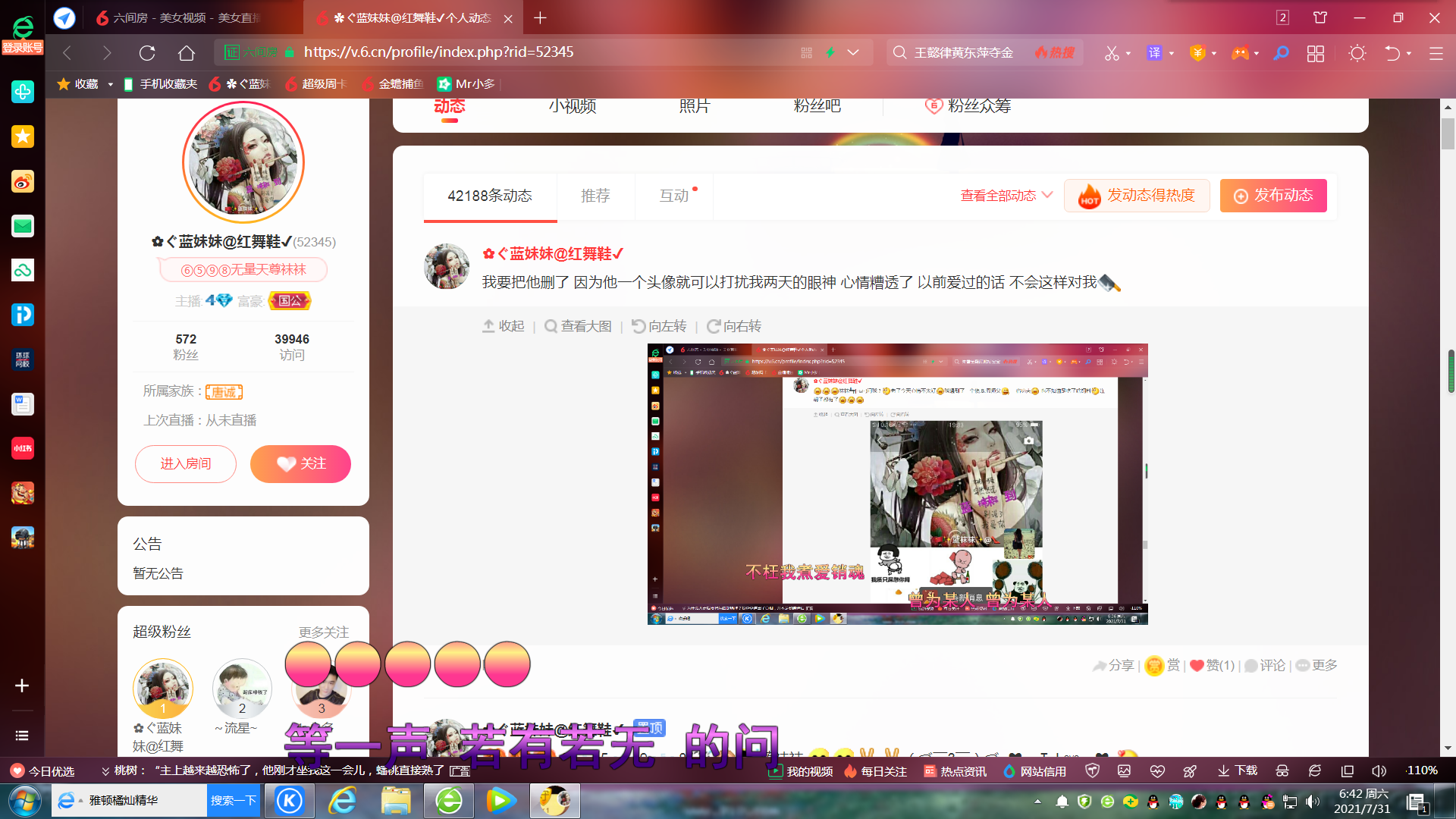Image resolution: width=1456 pixels, height=819 pixels.
Task: Click the 更多关注 link
Action: pyautogui.click(x=324, y=632)
